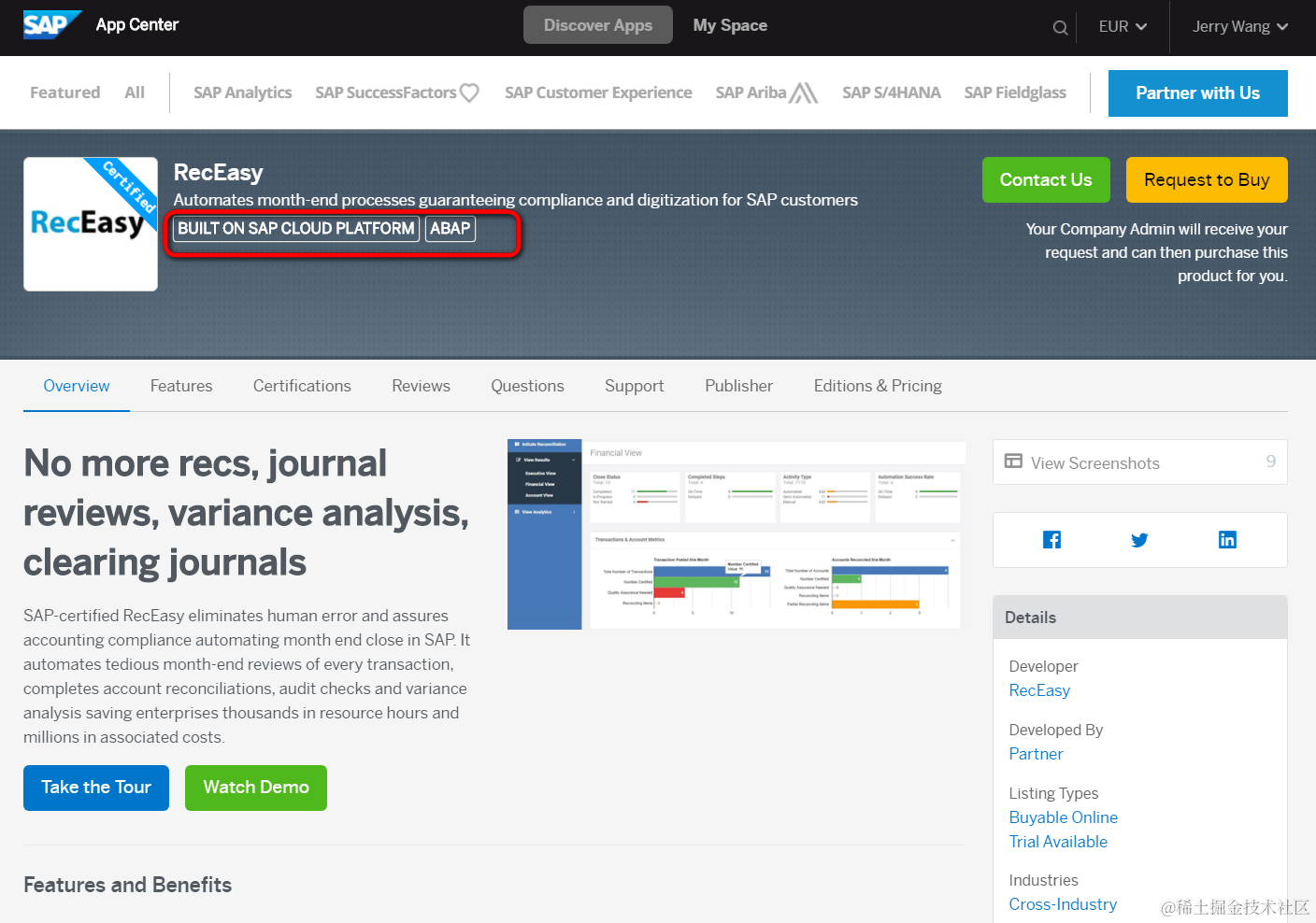Click the Features and Benefits heading
The image size is (1316, 923).
(127, 885)
